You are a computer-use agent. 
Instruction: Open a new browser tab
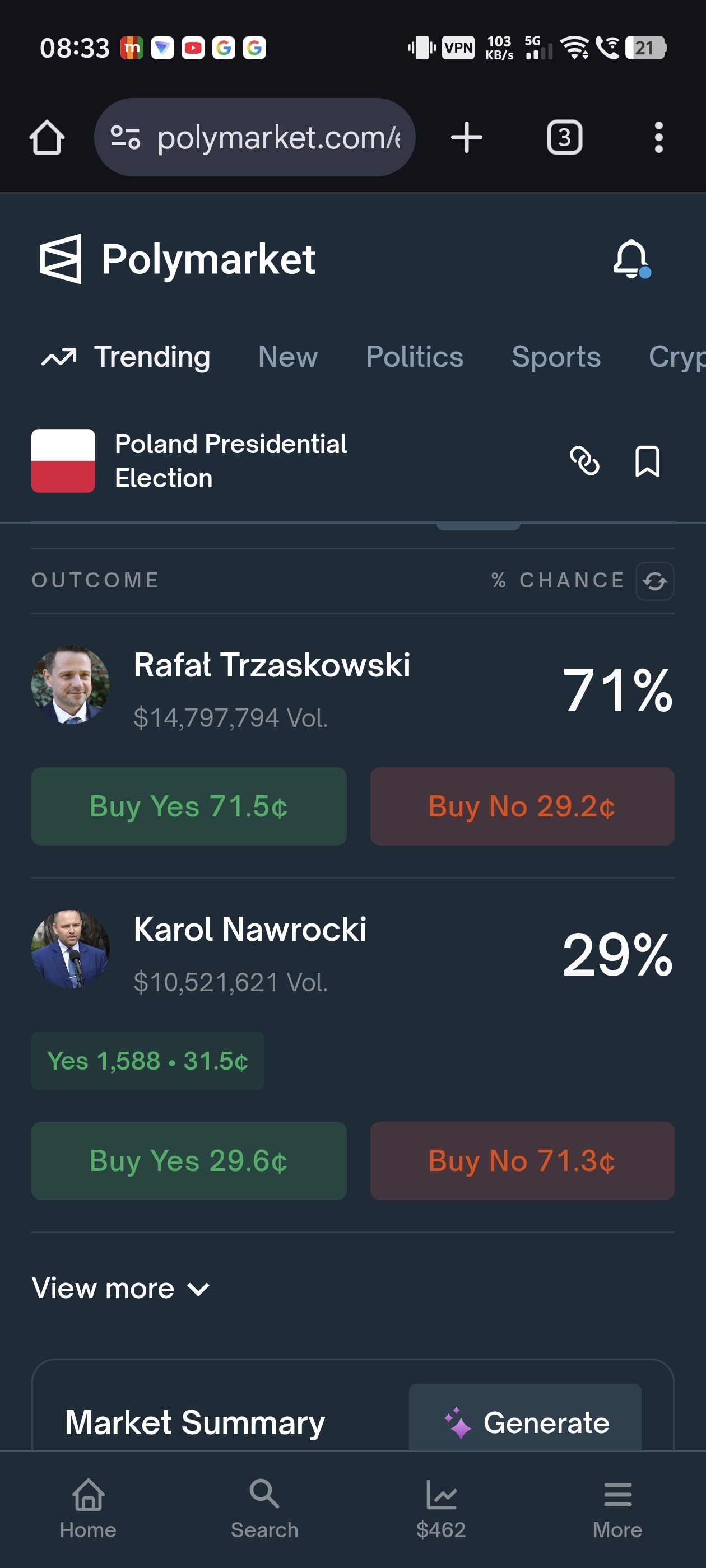pyautogui.click(x=467, y=138)
